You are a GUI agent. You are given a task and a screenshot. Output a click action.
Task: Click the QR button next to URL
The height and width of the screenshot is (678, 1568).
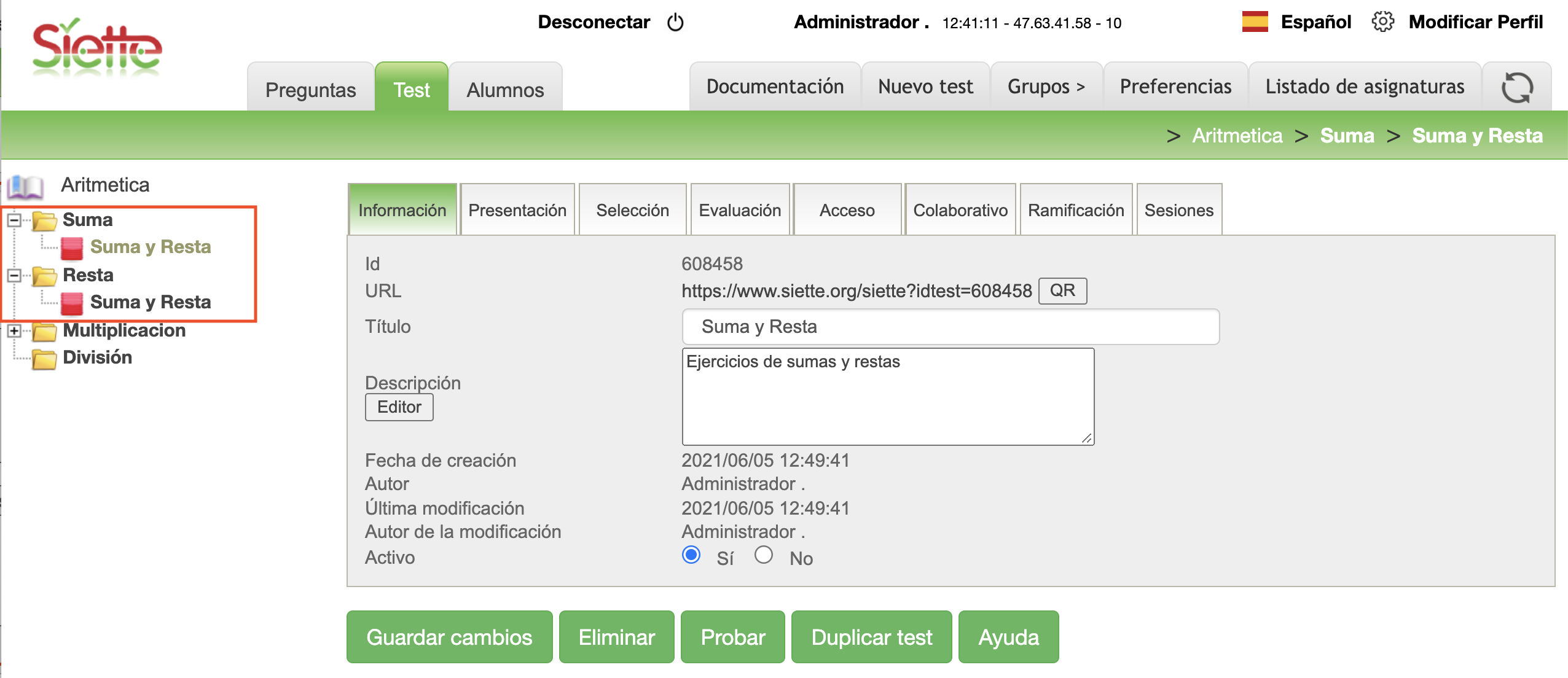[1062, 290]
